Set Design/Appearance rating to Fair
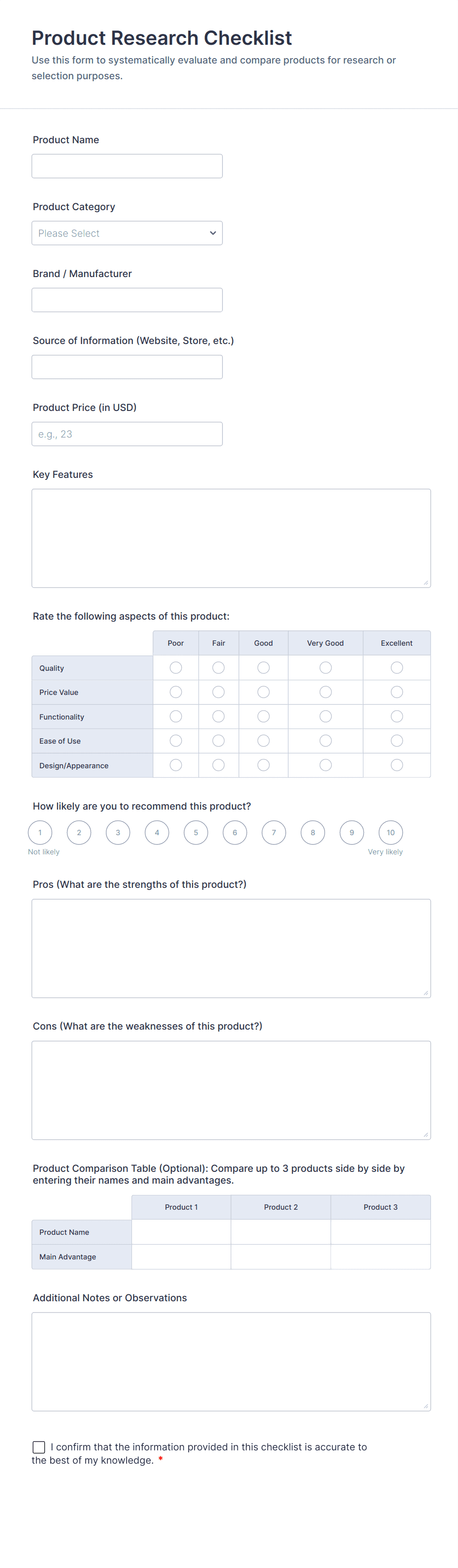Viewport: 458px width, 1568px height. pyautogui.click(x=218, y=765)
